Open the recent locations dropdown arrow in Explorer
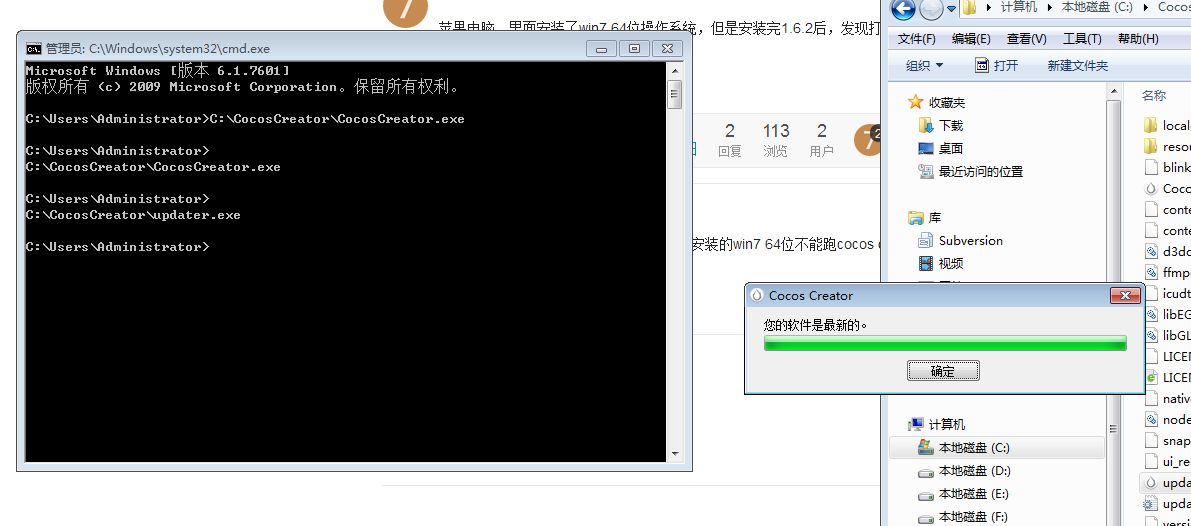 pos(950,9)
